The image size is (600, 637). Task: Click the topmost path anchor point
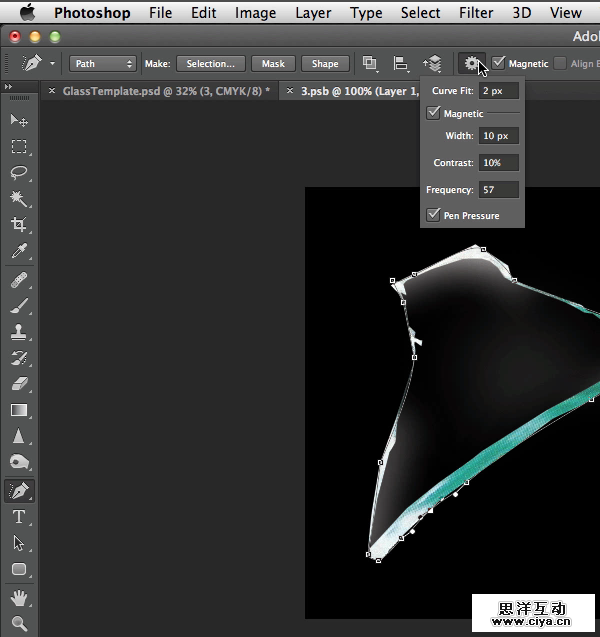[483, 249]
